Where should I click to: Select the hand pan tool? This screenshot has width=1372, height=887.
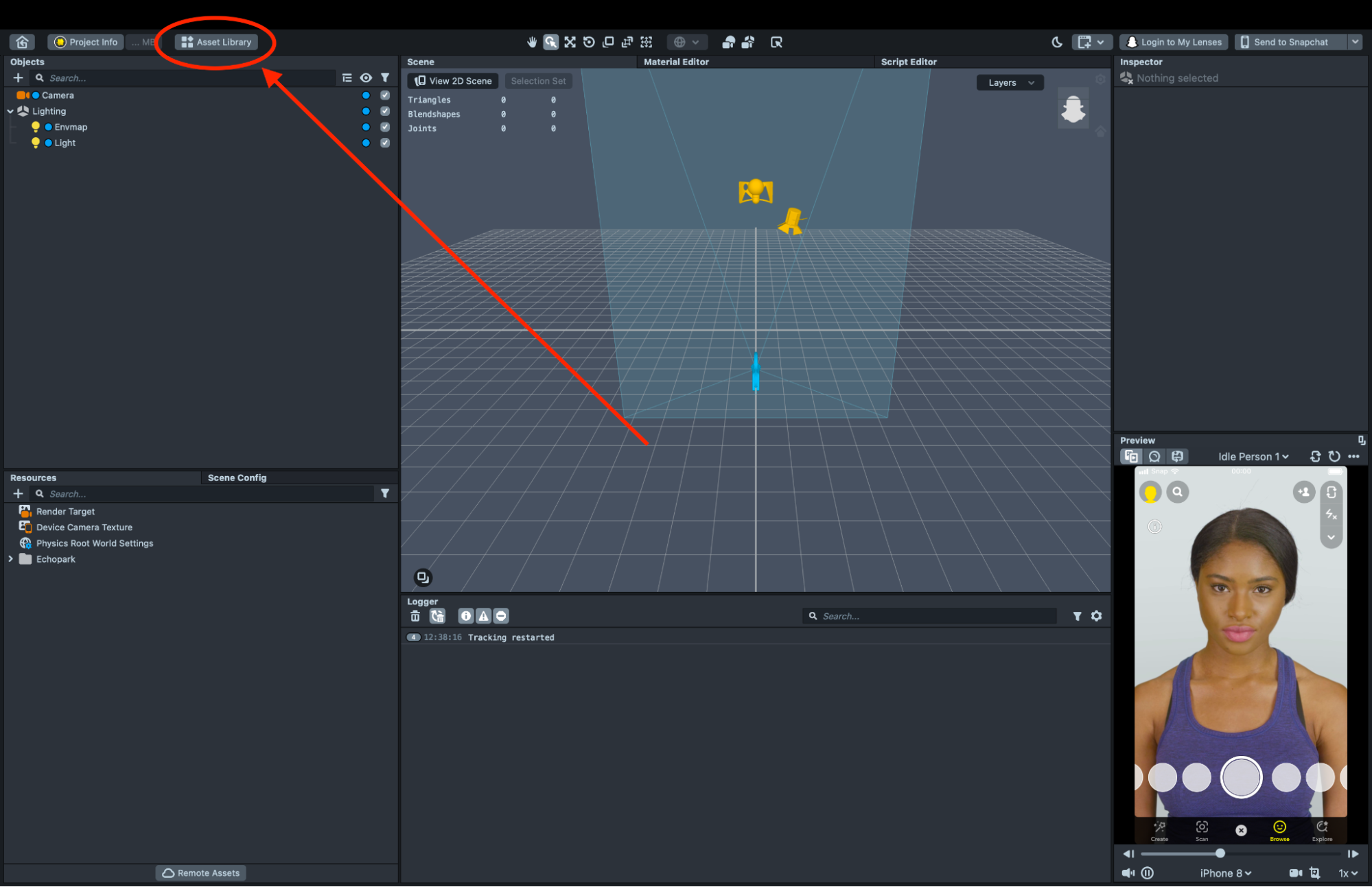pyautogui.click(x=532, y=42)
